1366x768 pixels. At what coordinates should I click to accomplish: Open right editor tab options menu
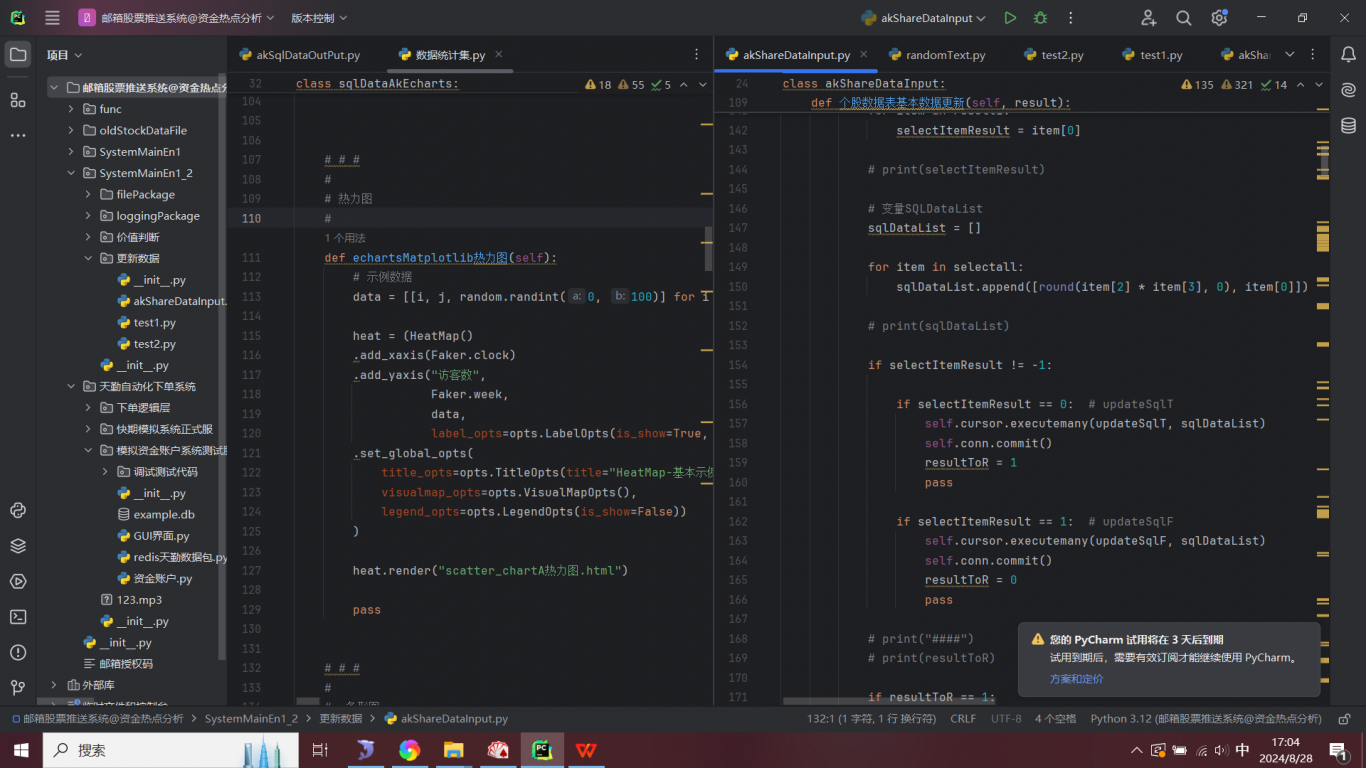point(1314,55)
